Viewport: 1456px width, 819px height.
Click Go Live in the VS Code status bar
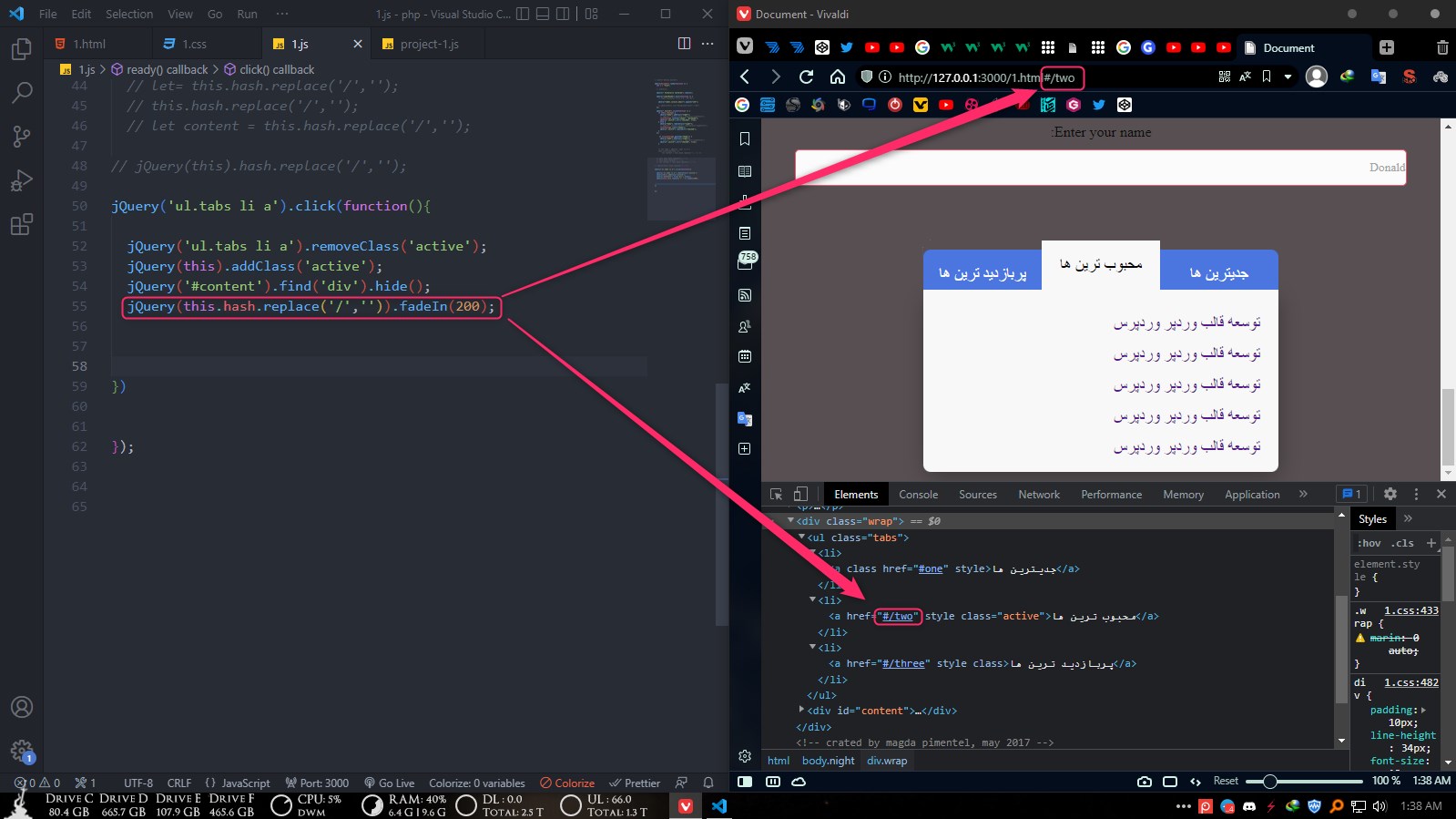click(390, 783)
